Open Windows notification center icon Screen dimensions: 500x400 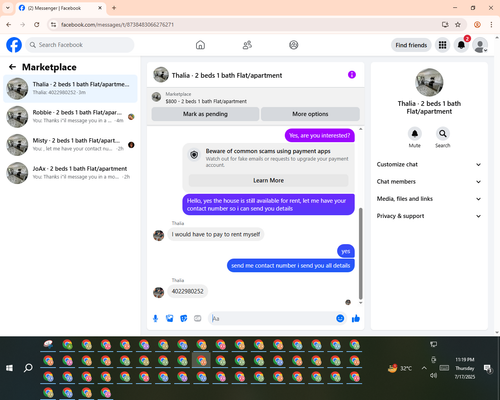(x=488, y=368)
